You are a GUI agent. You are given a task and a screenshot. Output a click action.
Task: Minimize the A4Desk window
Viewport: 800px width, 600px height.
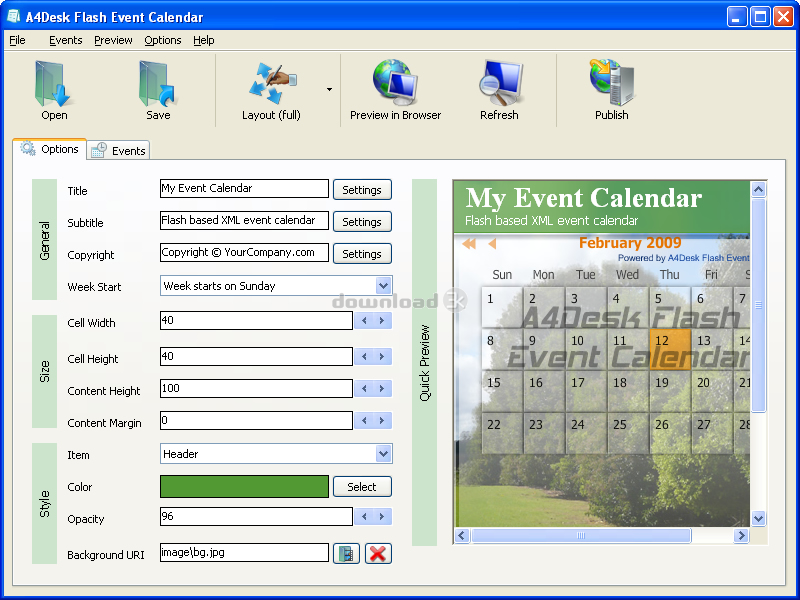point(736,17)
